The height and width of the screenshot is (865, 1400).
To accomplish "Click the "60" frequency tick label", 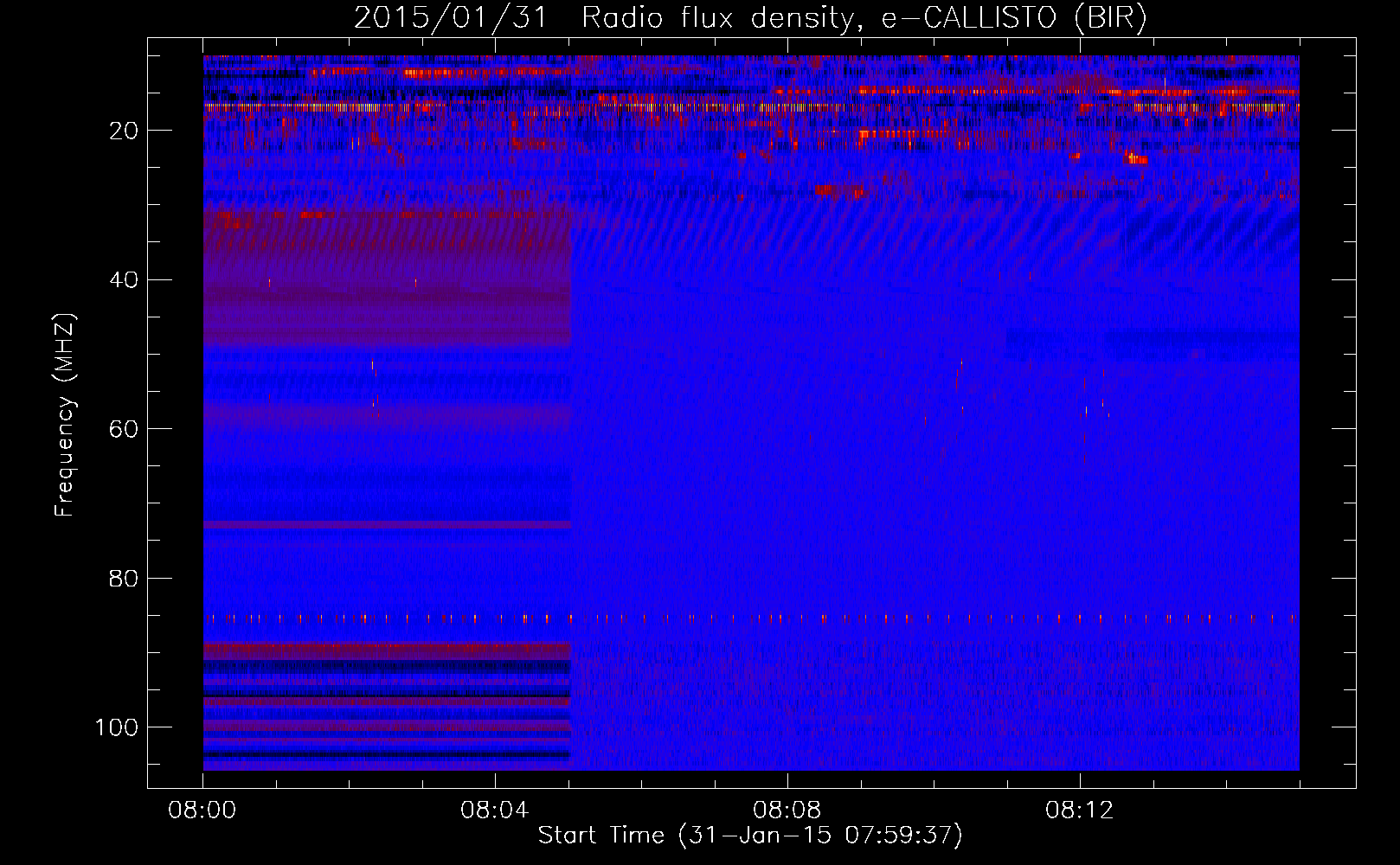I will 124,429.
